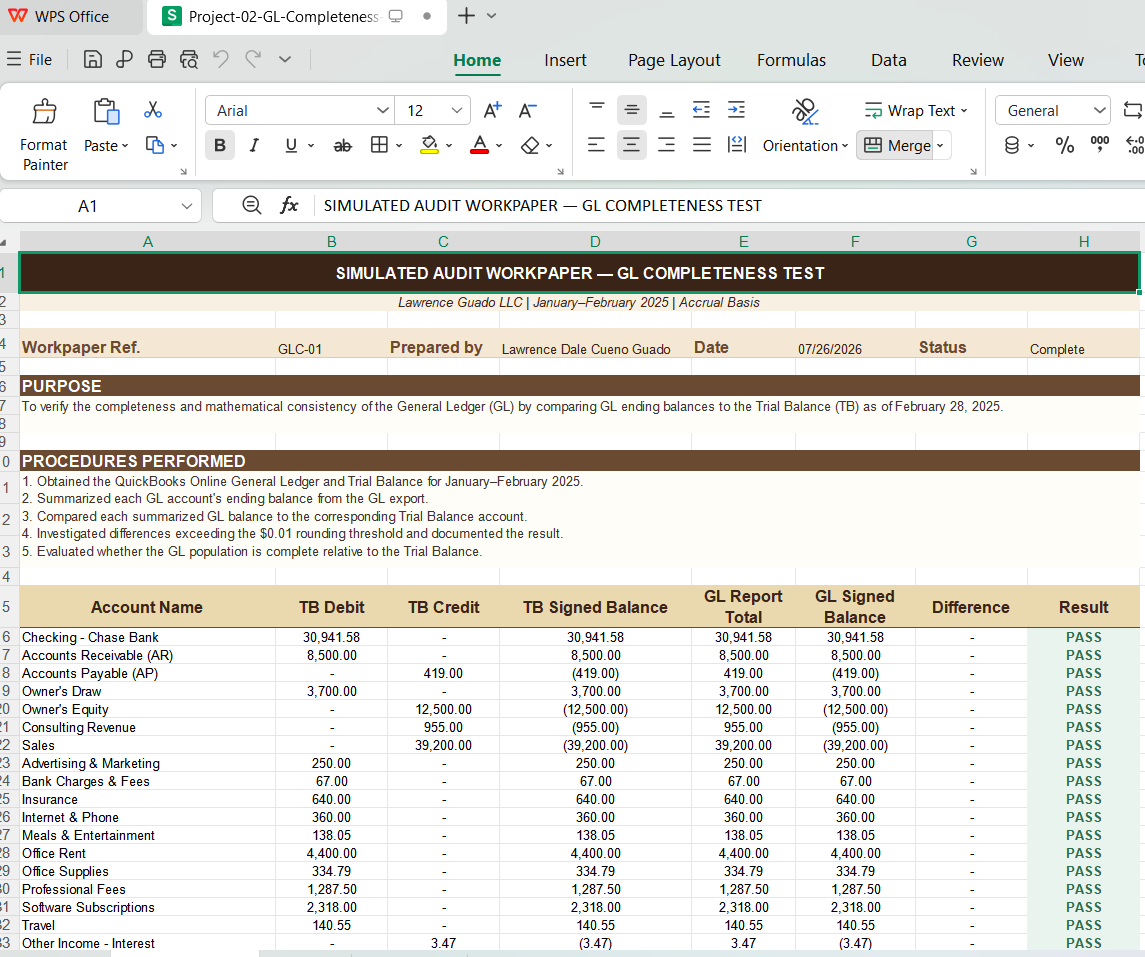The image size is (1145, 957).
Task: Decrease font size with A- icon
Action: (527, 110)
